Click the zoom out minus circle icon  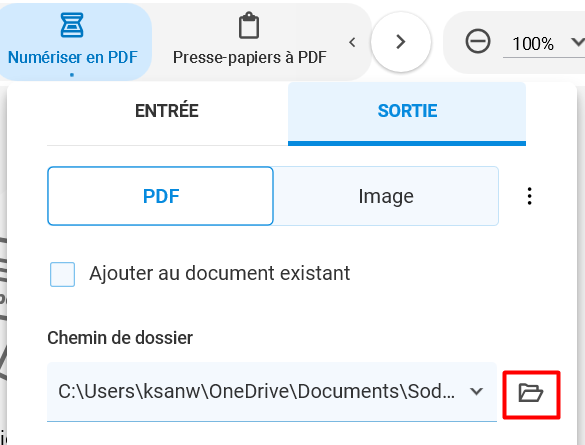point(478,41)
